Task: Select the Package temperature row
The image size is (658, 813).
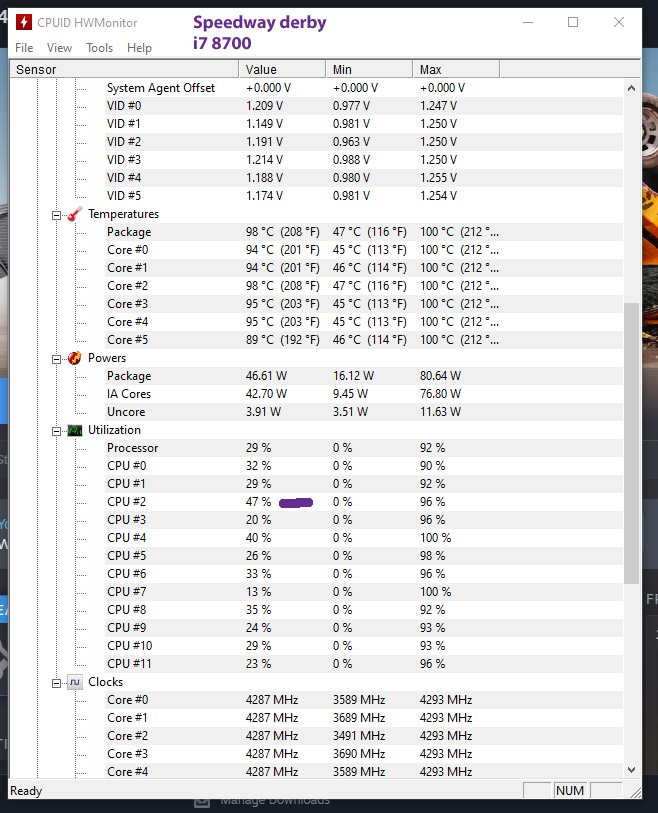Action: point(129,232)
